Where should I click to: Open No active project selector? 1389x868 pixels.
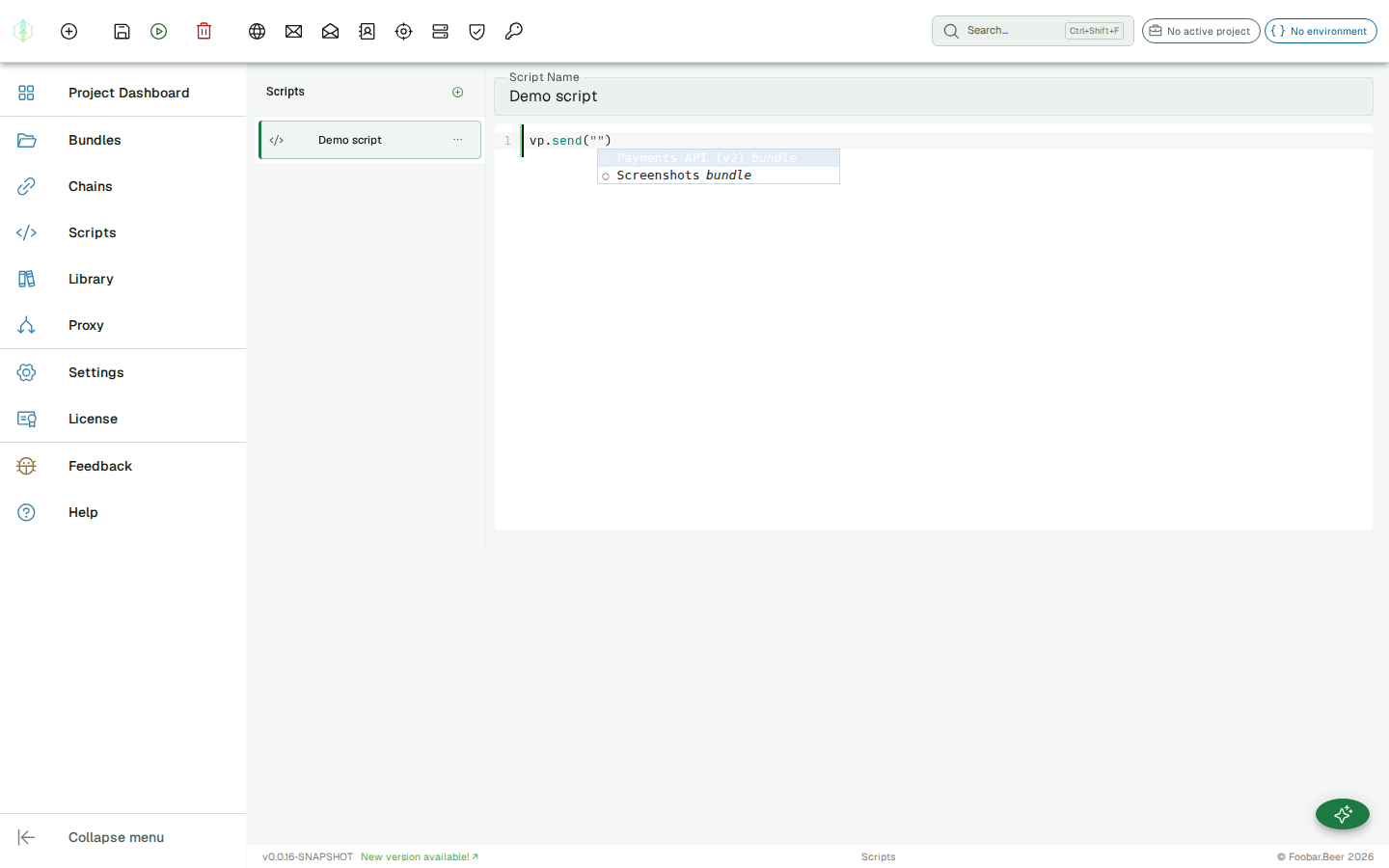tap(1201, 31)
